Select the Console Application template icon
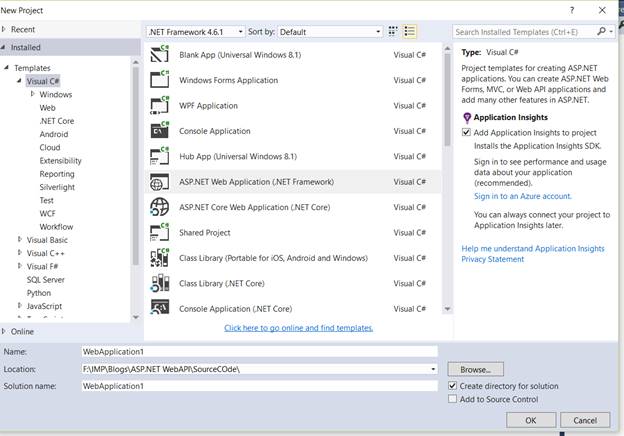Screen dimensions: 624x436 pyautogui.click(x=160, y=130)
